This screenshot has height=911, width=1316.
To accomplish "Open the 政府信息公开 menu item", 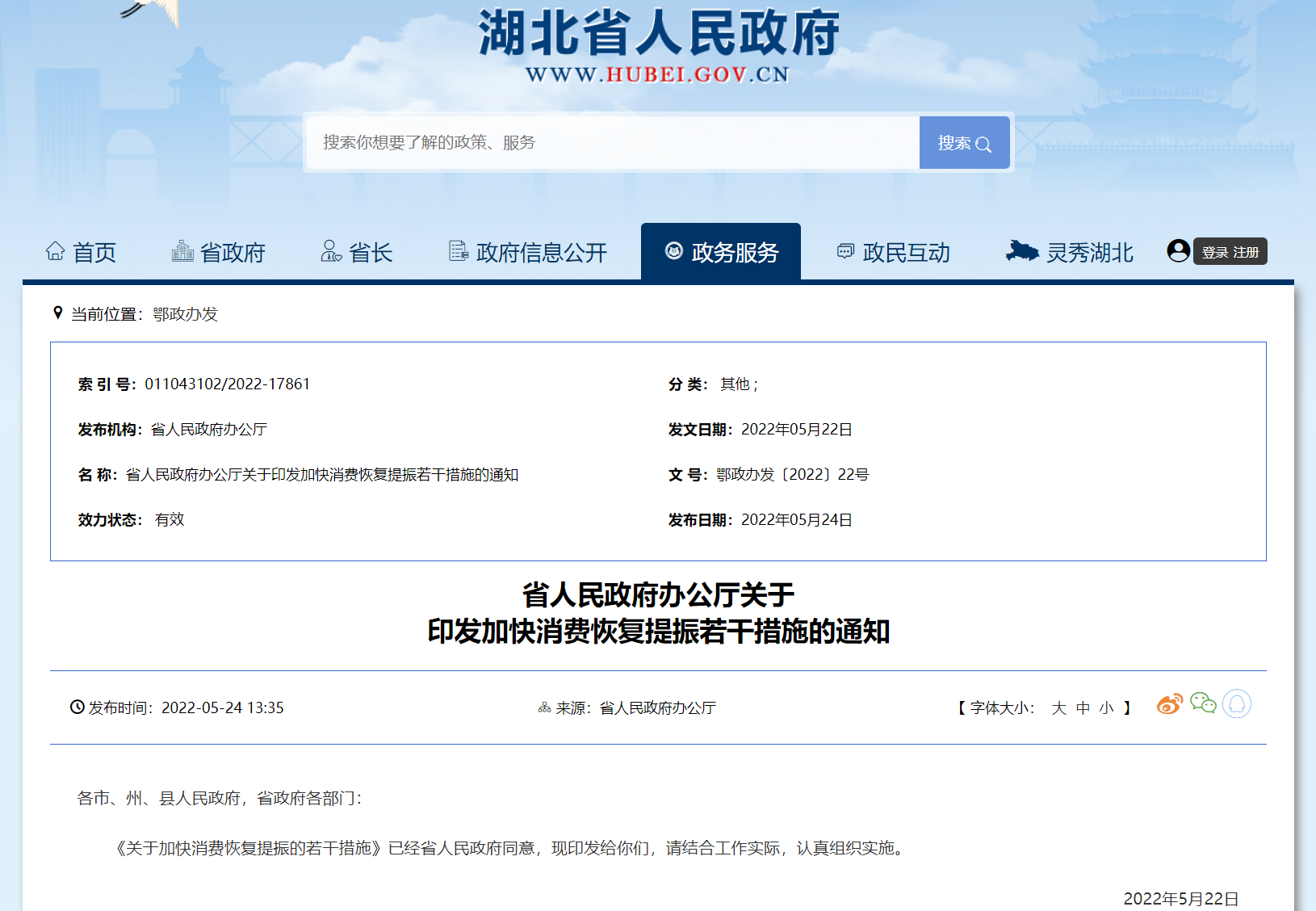I will click(541, 253).
